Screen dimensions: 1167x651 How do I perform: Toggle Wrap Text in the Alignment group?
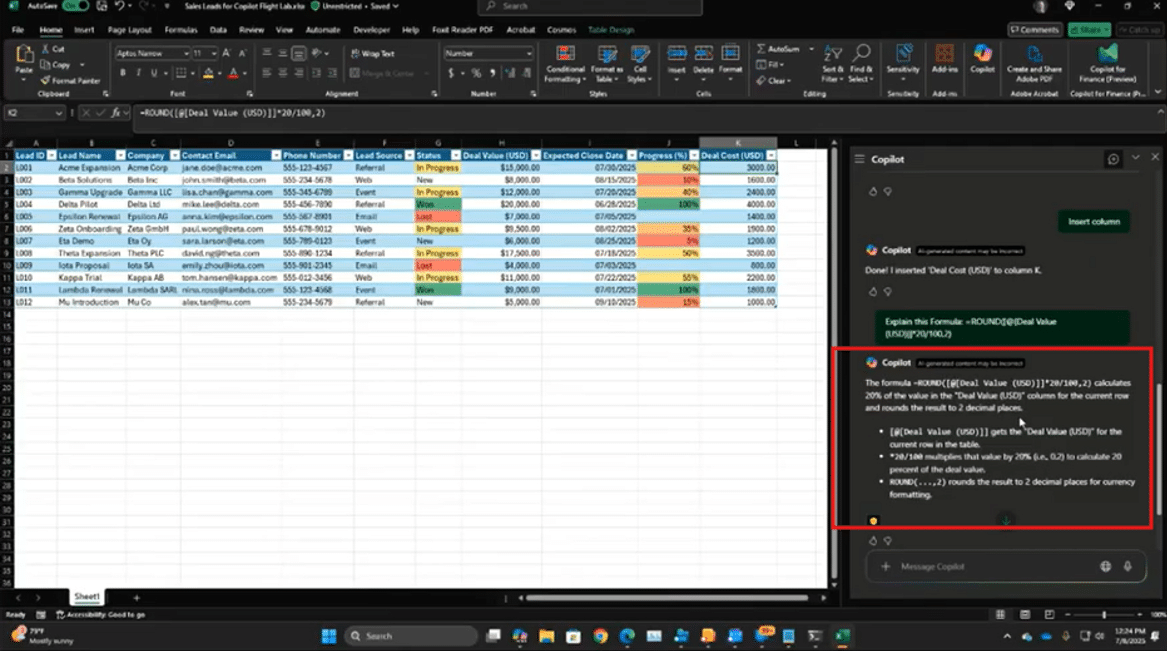pyautogui.click(x=373, y=54)
